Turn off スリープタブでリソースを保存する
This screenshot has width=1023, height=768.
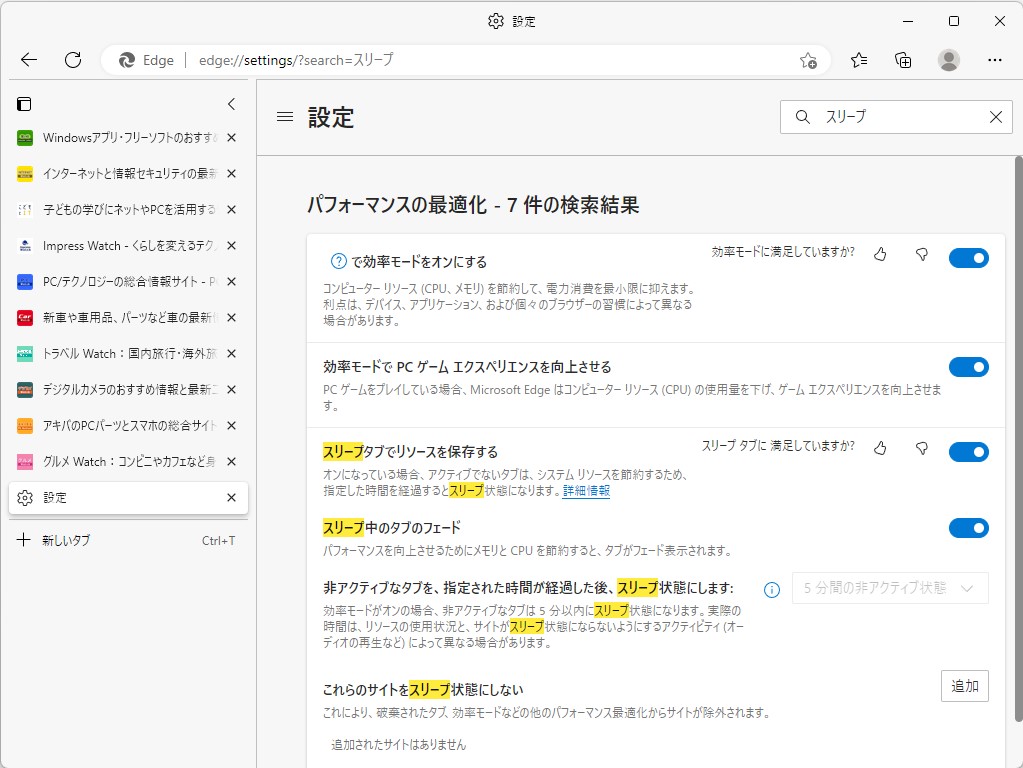tap(967, 451)
